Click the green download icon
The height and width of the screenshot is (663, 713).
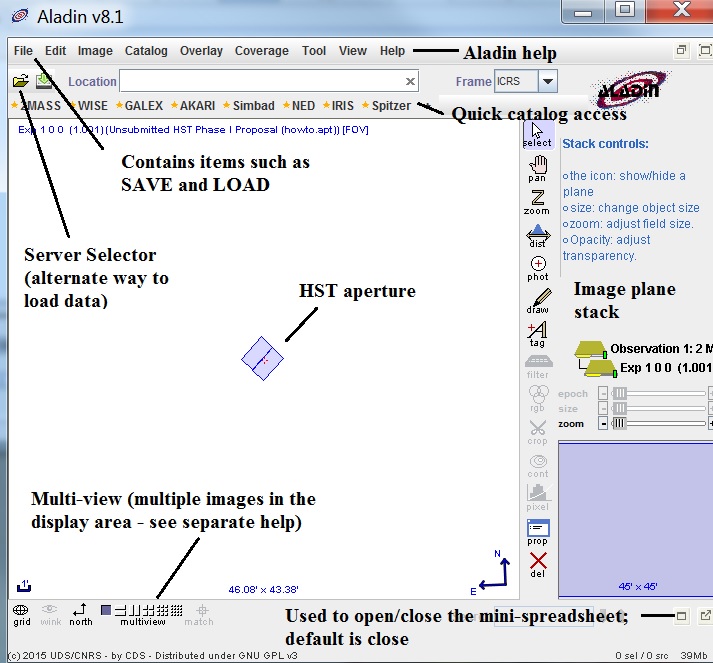click(x=44, y=80)
